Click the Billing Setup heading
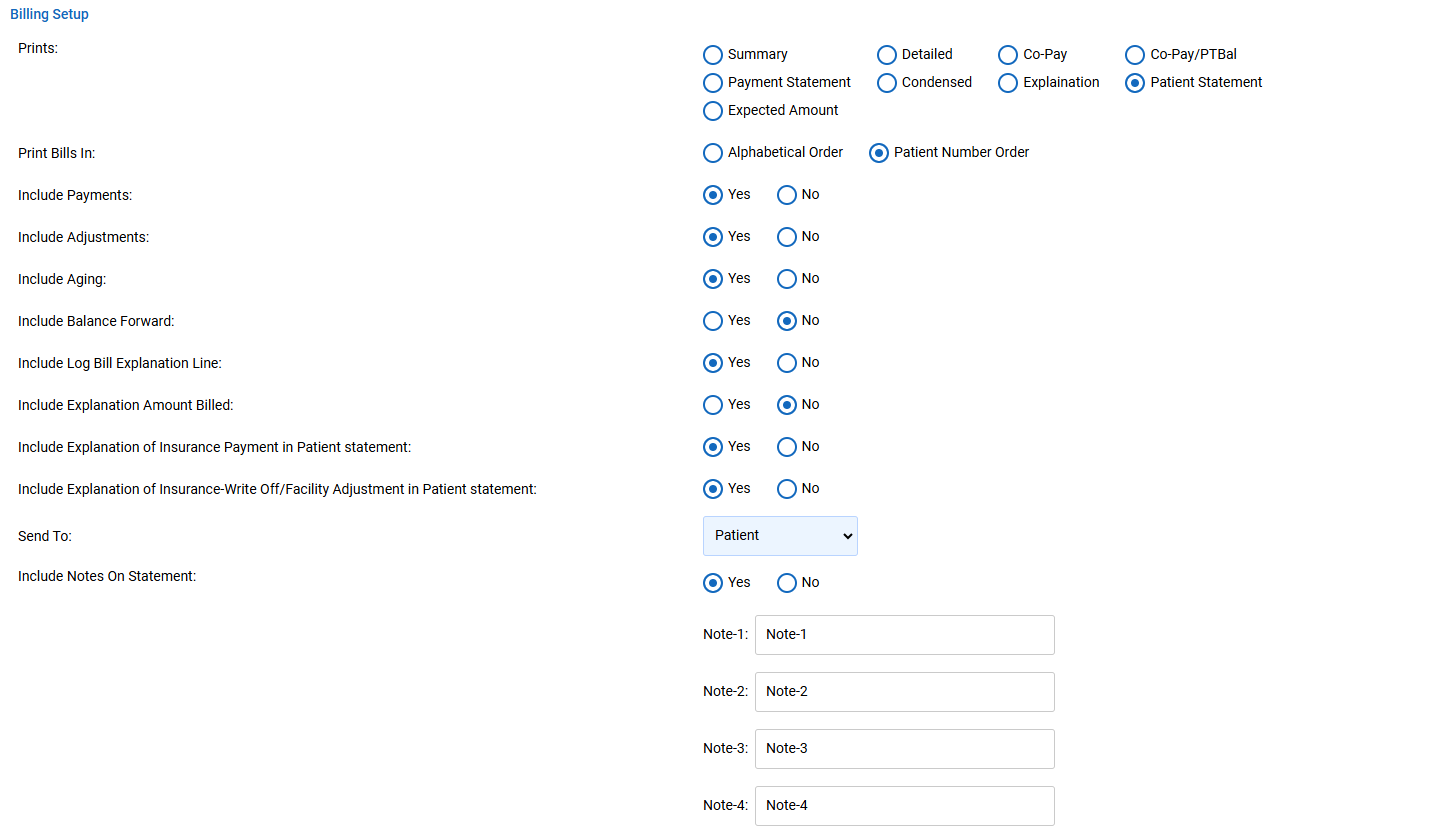 coord(49,15)
